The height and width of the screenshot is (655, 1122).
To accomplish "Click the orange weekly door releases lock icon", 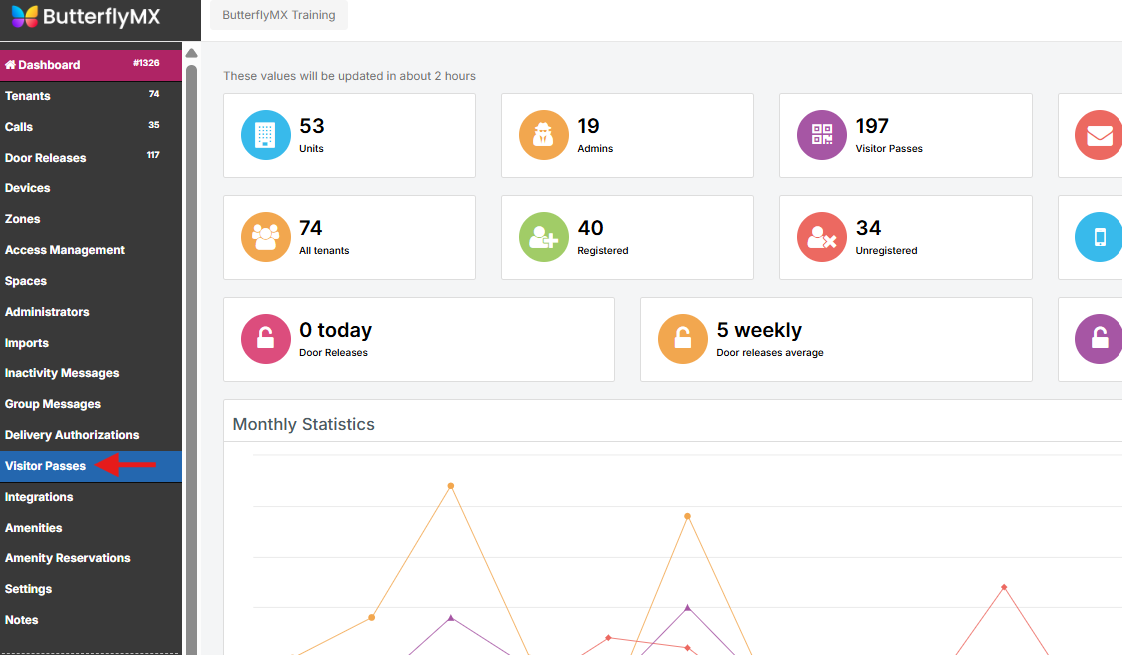I will click(683, 339).
